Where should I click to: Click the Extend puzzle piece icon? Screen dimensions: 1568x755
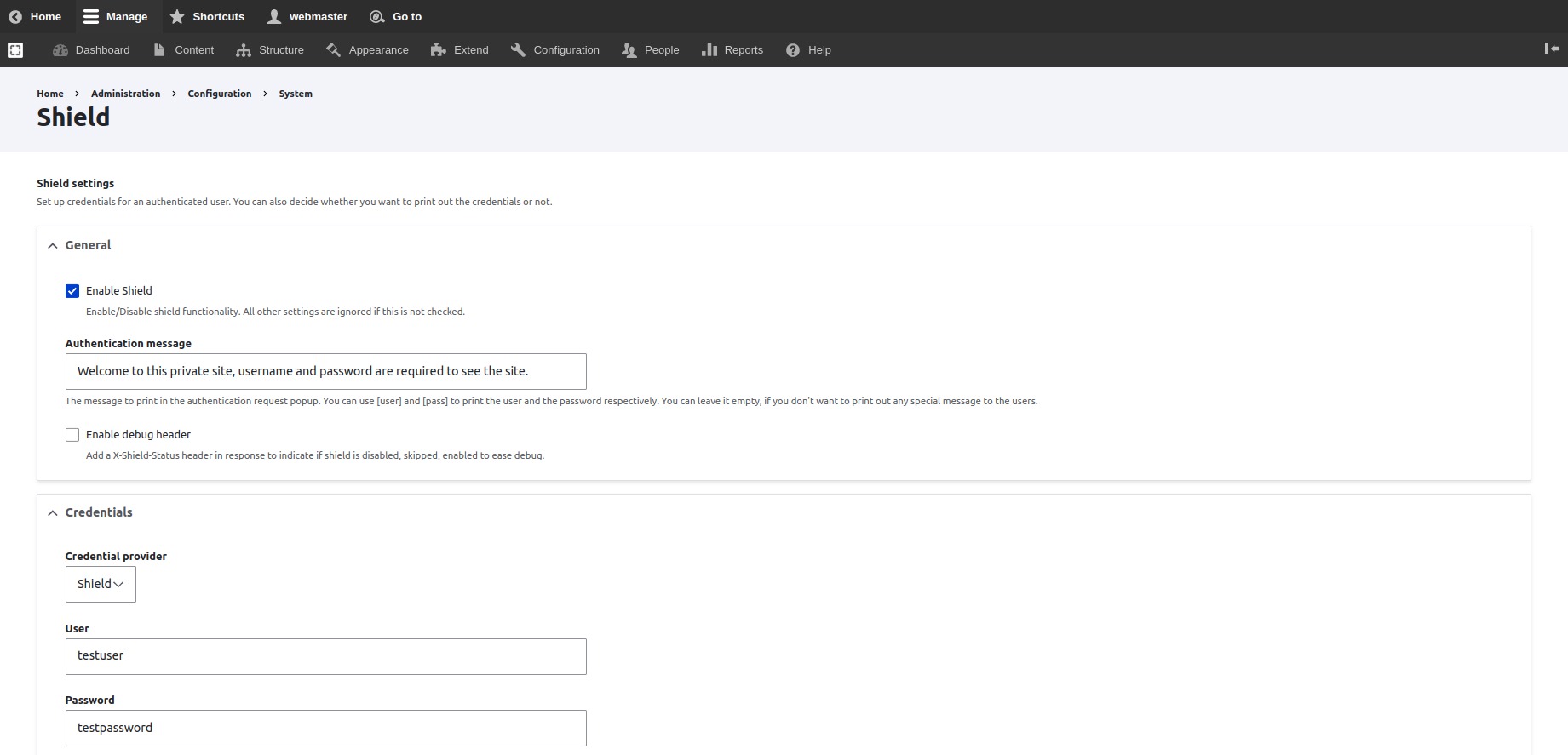click(439, 50)
